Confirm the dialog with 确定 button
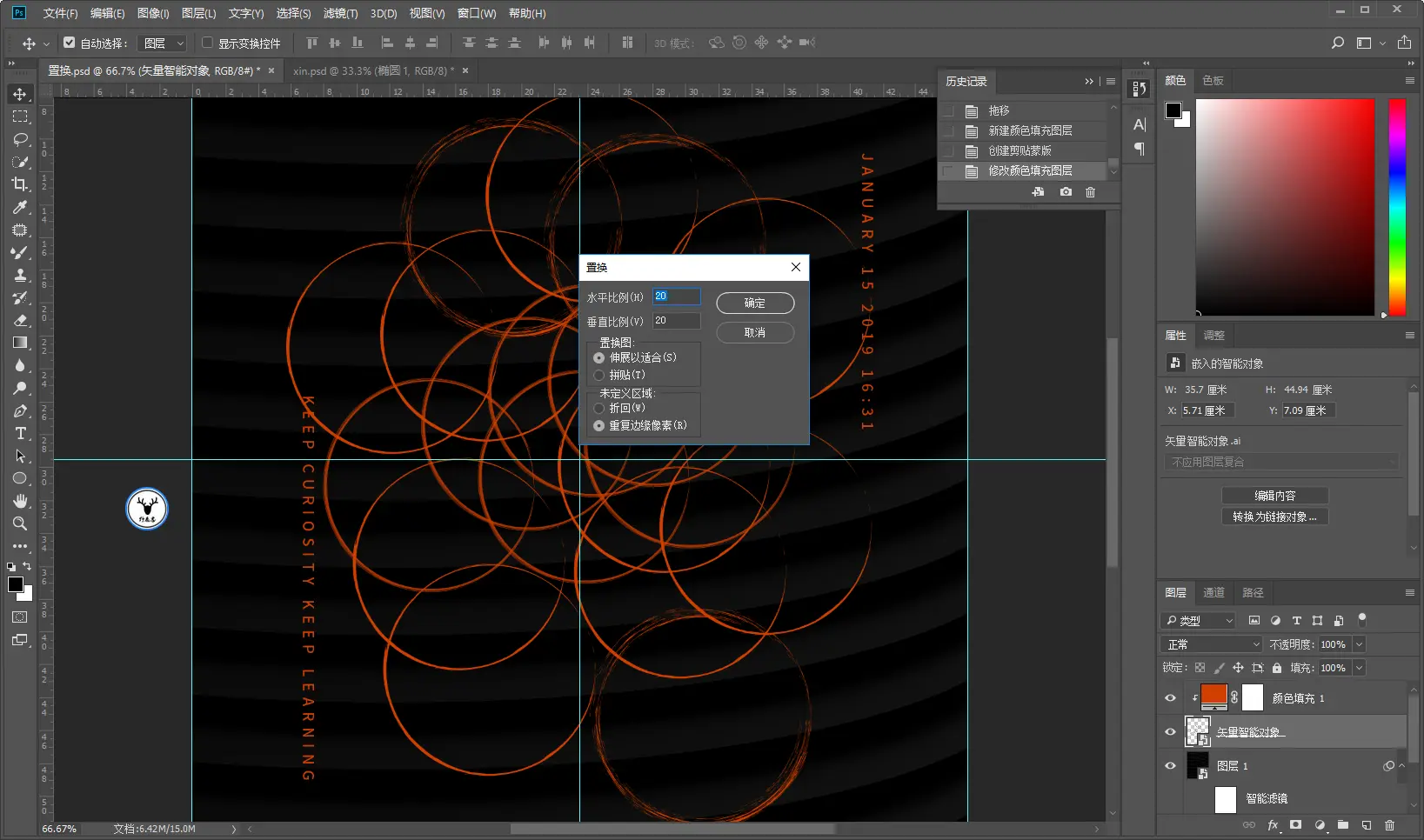 point(754,303)
